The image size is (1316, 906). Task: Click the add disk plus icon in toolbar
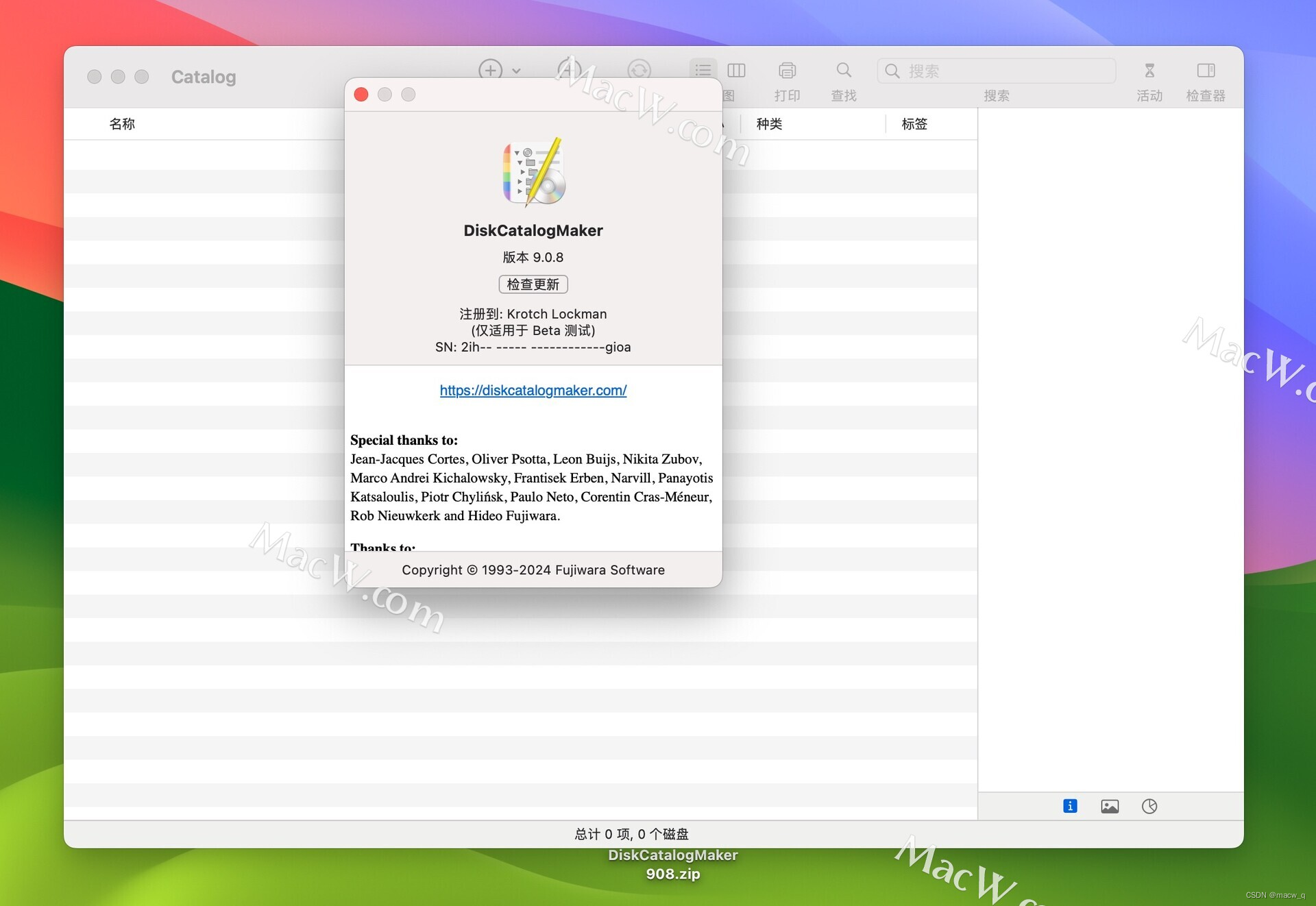[x=490, y=70]
